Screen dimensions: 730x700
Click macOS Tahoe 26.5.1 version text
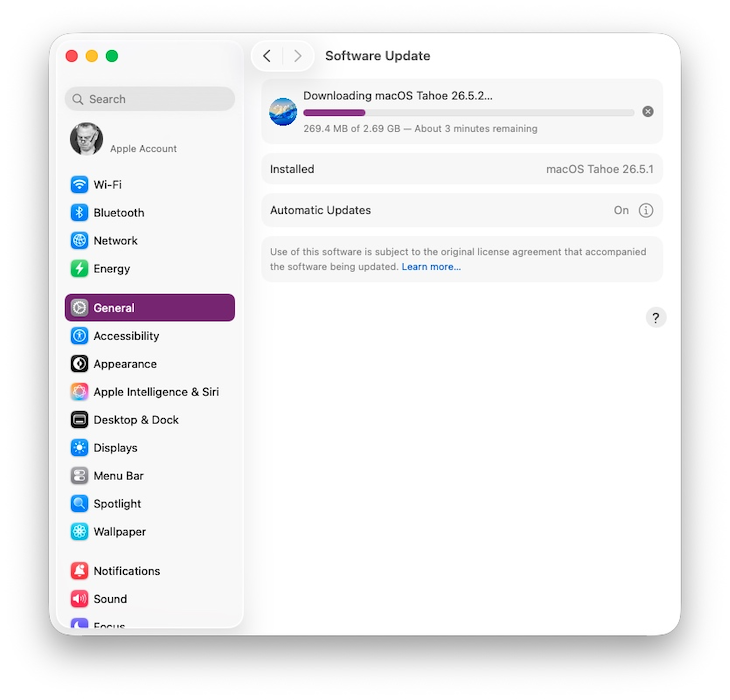tap(600, 169)
